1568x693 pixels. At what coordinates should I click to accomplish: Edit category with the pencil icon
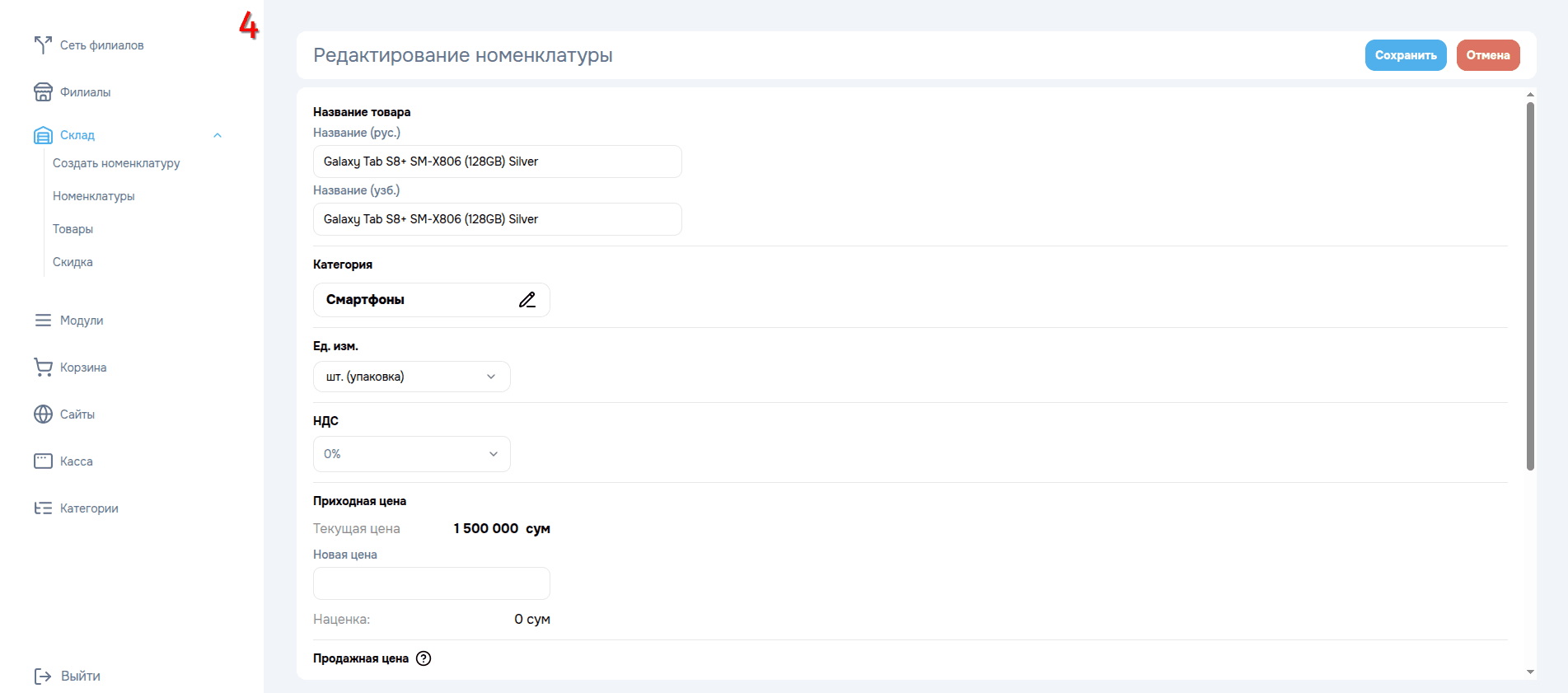click(527, 300)
